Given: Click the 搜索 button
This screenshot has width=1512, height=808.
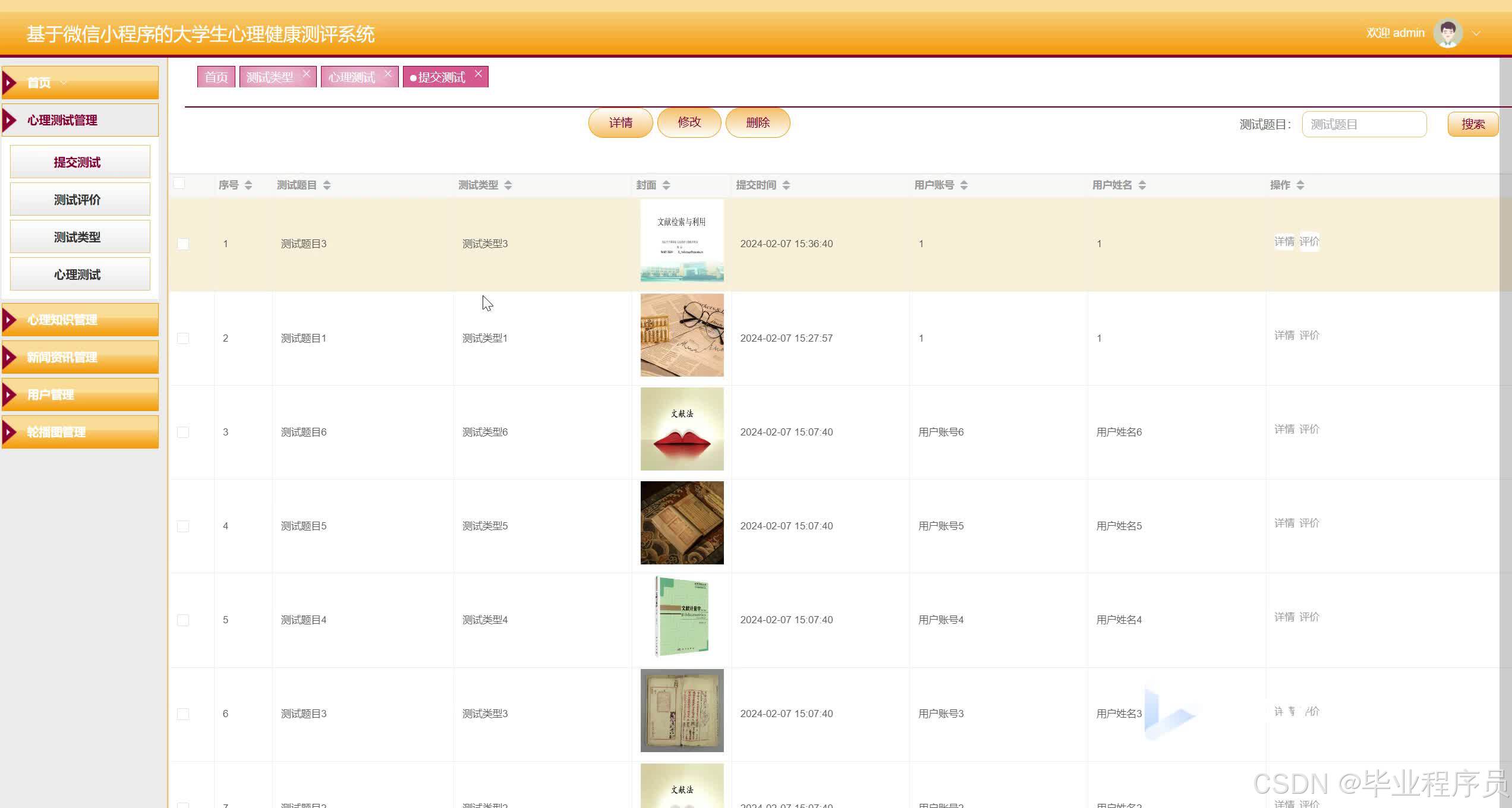Looking at the screenshot, I should click(1473, 124).
